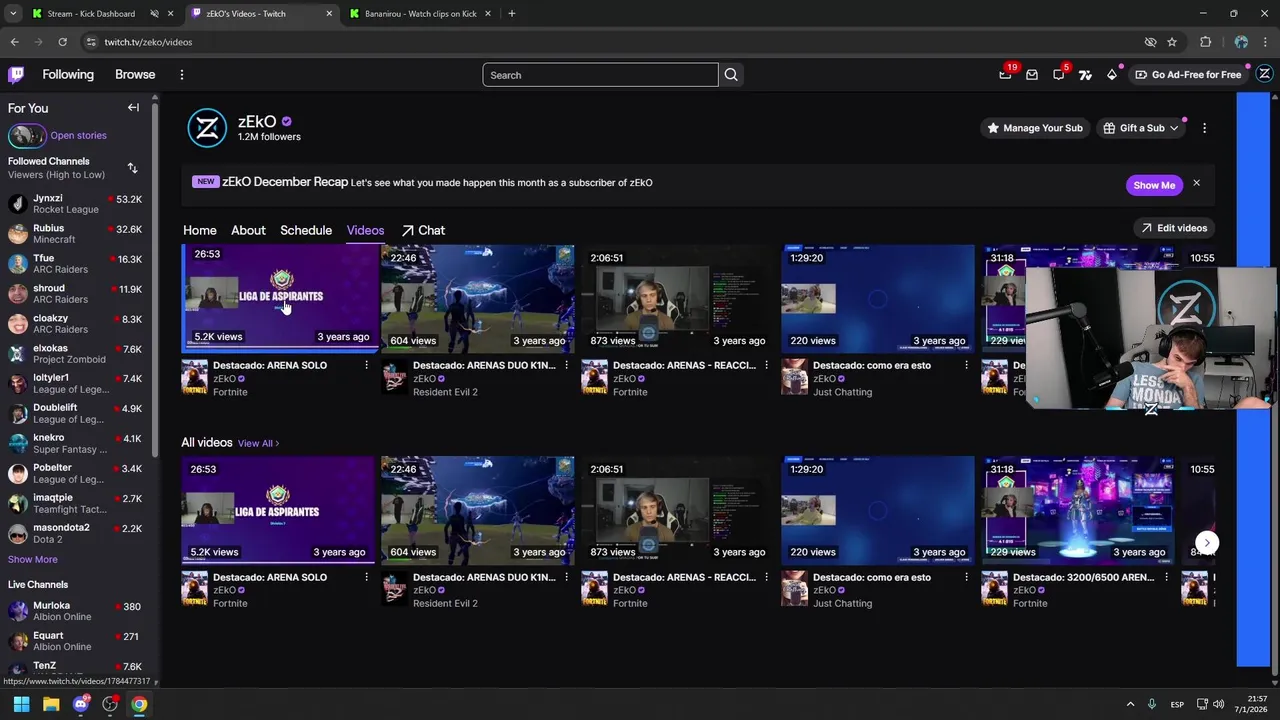Switch to the Home tab

pos(200,230)
